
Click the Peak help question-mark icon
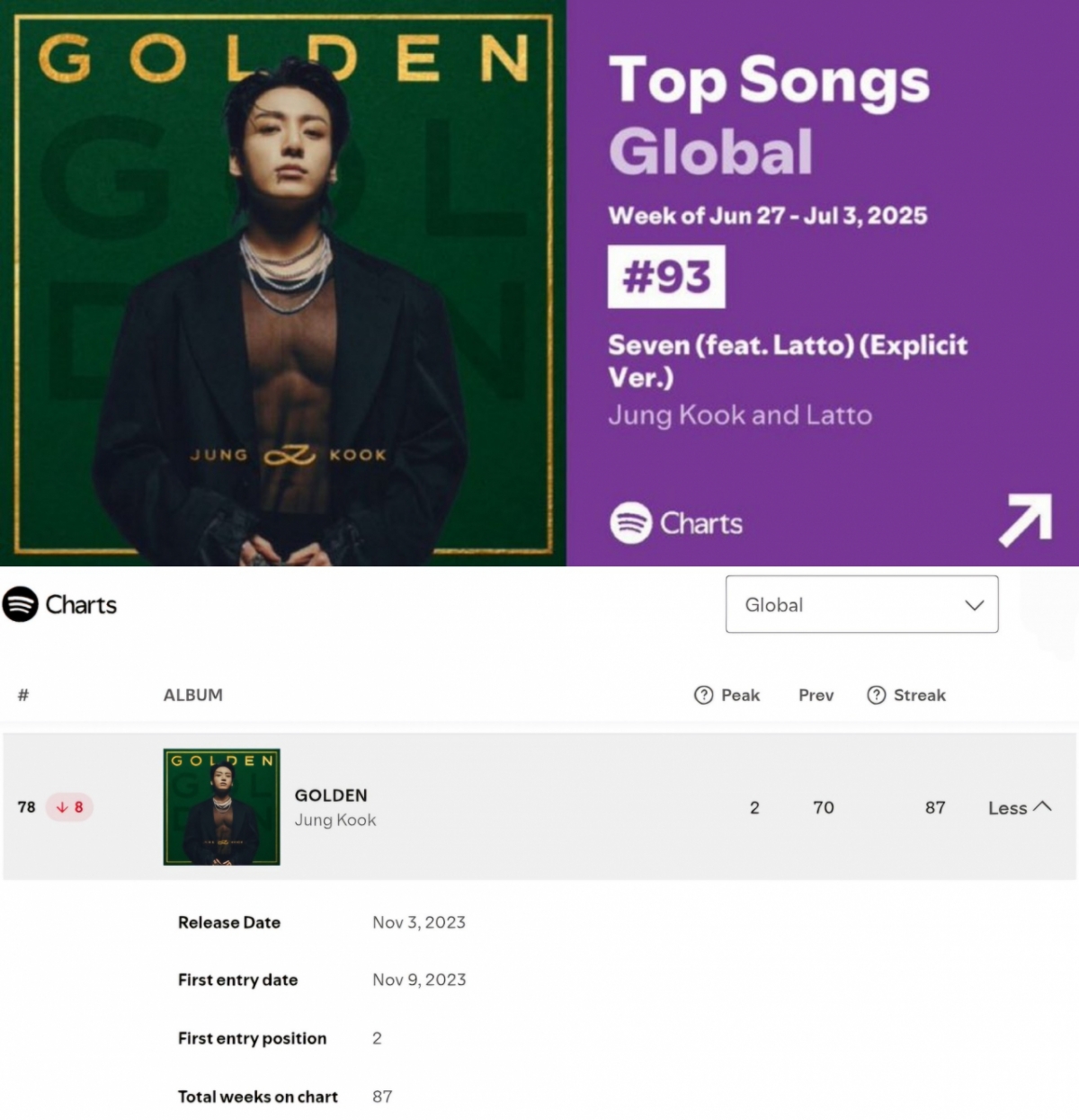point(703,695)
